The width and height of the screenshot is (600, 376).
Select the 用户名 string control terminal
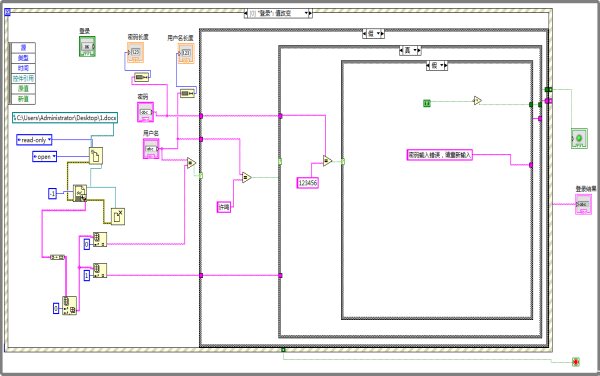[151, 148]
